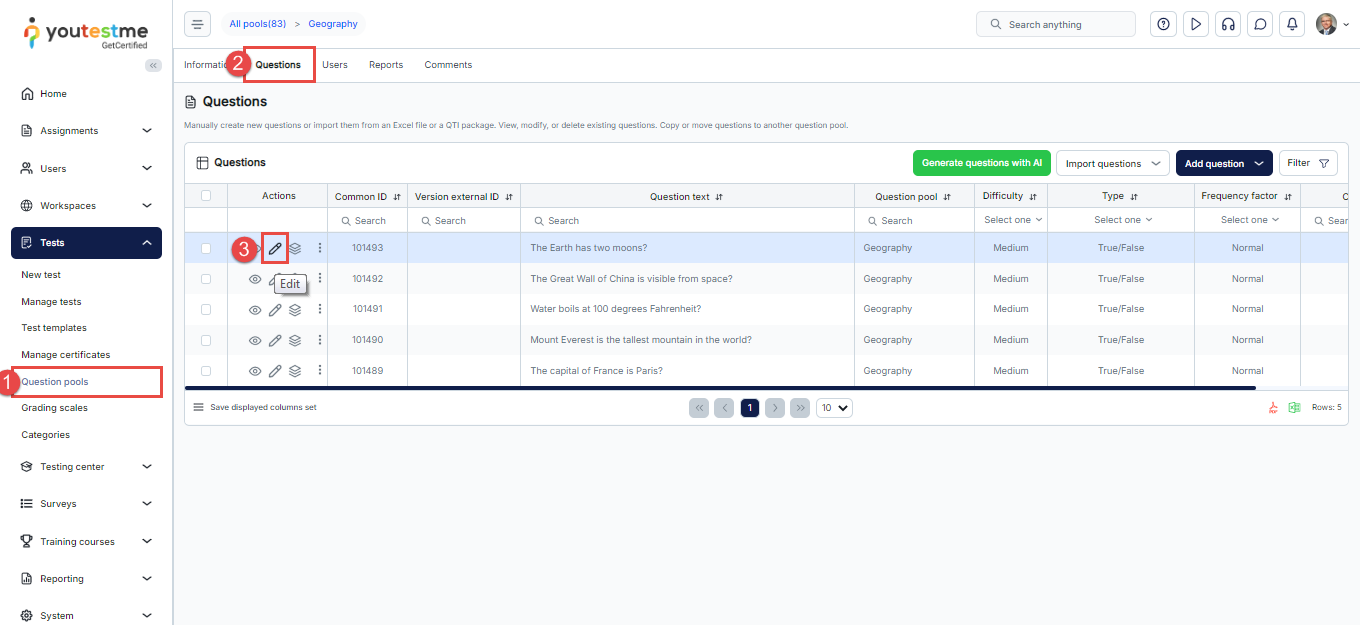The image size is (1360, 625).
Task: Tick the checkbox for question 101489
Action: tap(206, 371)
